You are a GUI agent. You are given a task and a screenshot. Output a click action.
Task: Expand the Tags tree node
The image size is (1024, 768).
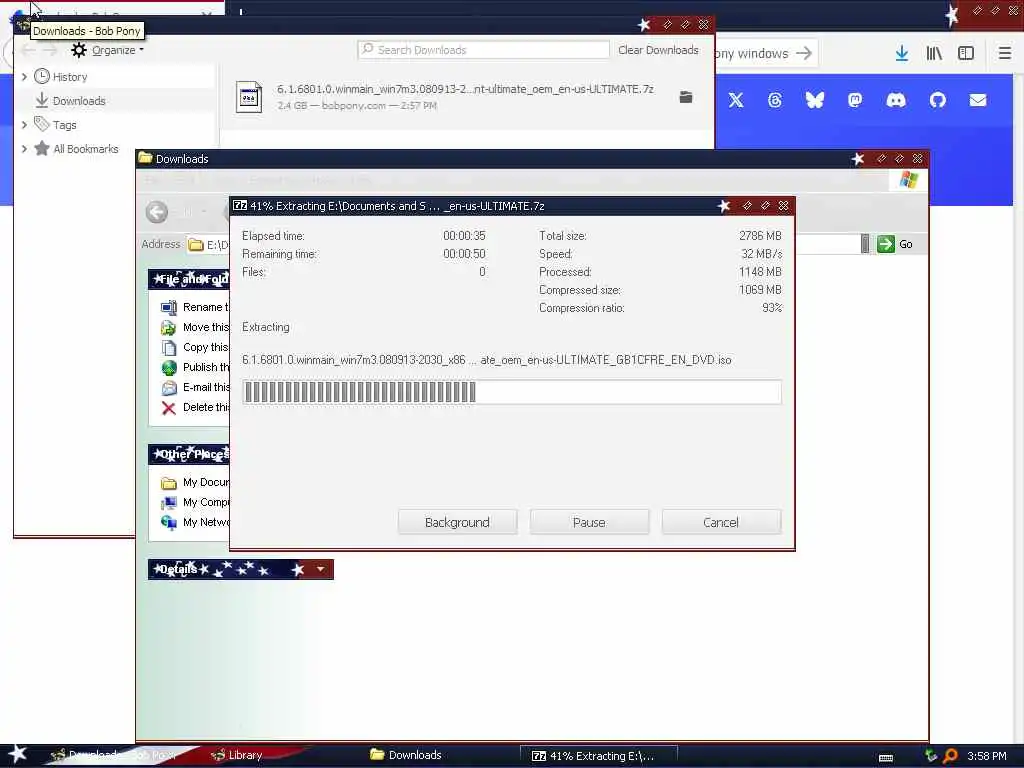[24, 125]
